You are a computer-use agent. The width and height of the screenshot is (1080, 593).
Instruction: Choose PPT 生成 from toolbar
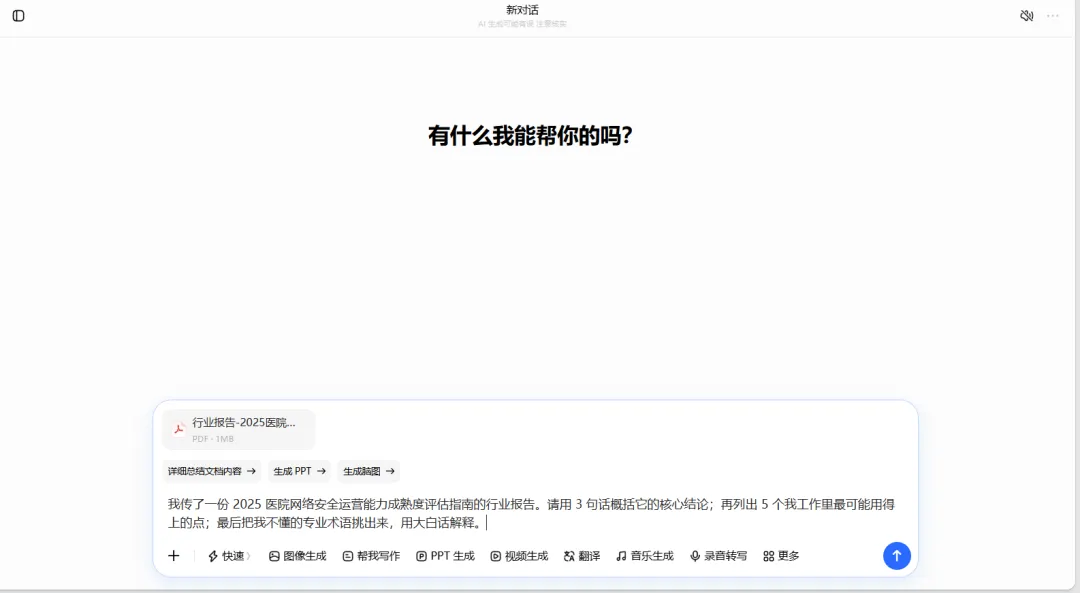point(445,556)
